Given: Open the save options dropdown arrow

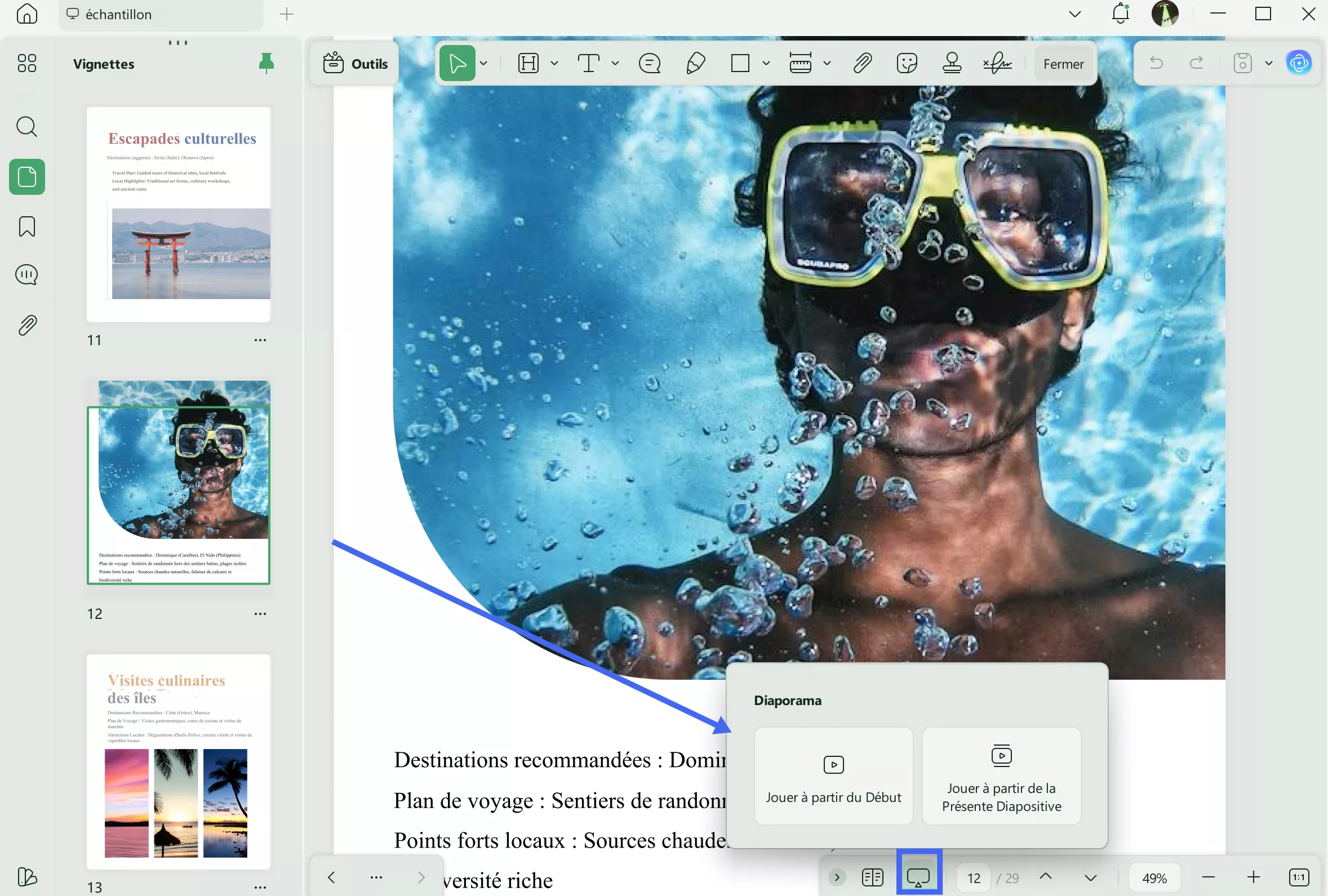Looking at the screenshot, I should tap(1269, 64).
